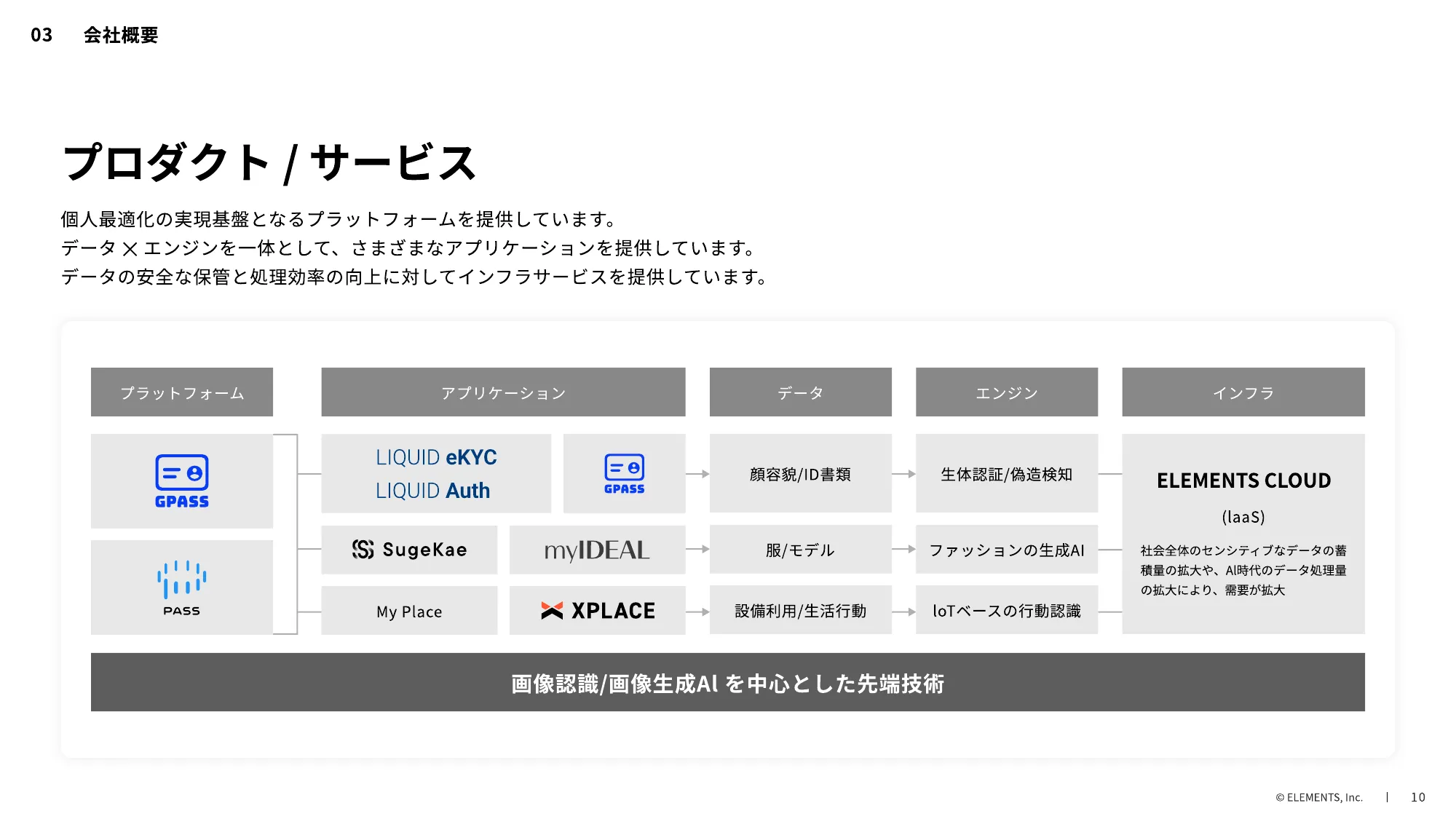Click the large GPASS logo under プラットフォーム
This screenshot has height=819, width=1456.
click(x=182, y=481)
